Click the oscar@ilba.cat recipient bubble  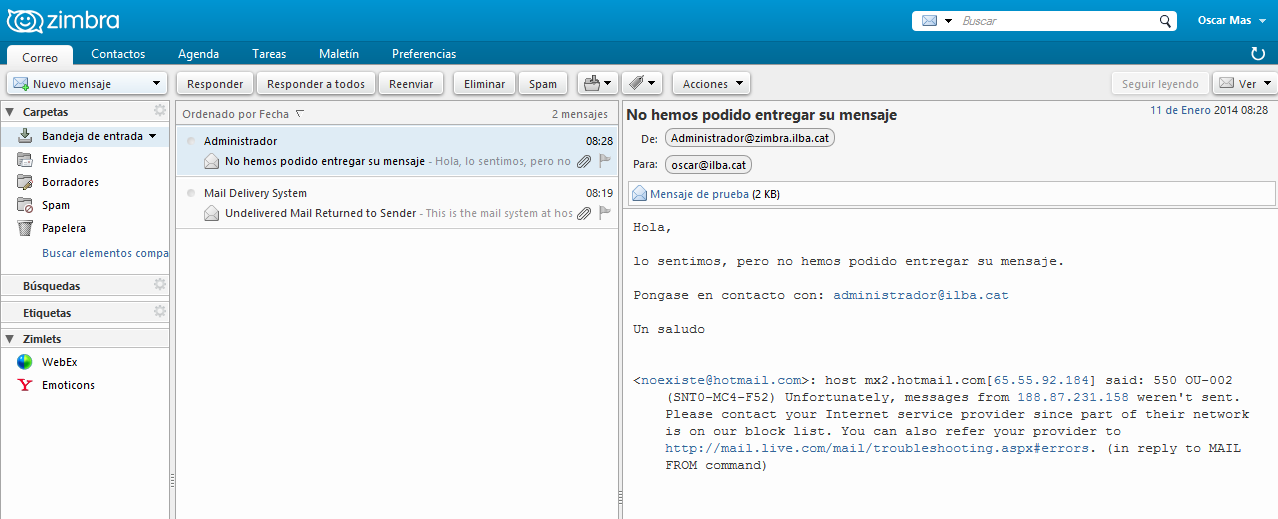click(x=709, y=164)
